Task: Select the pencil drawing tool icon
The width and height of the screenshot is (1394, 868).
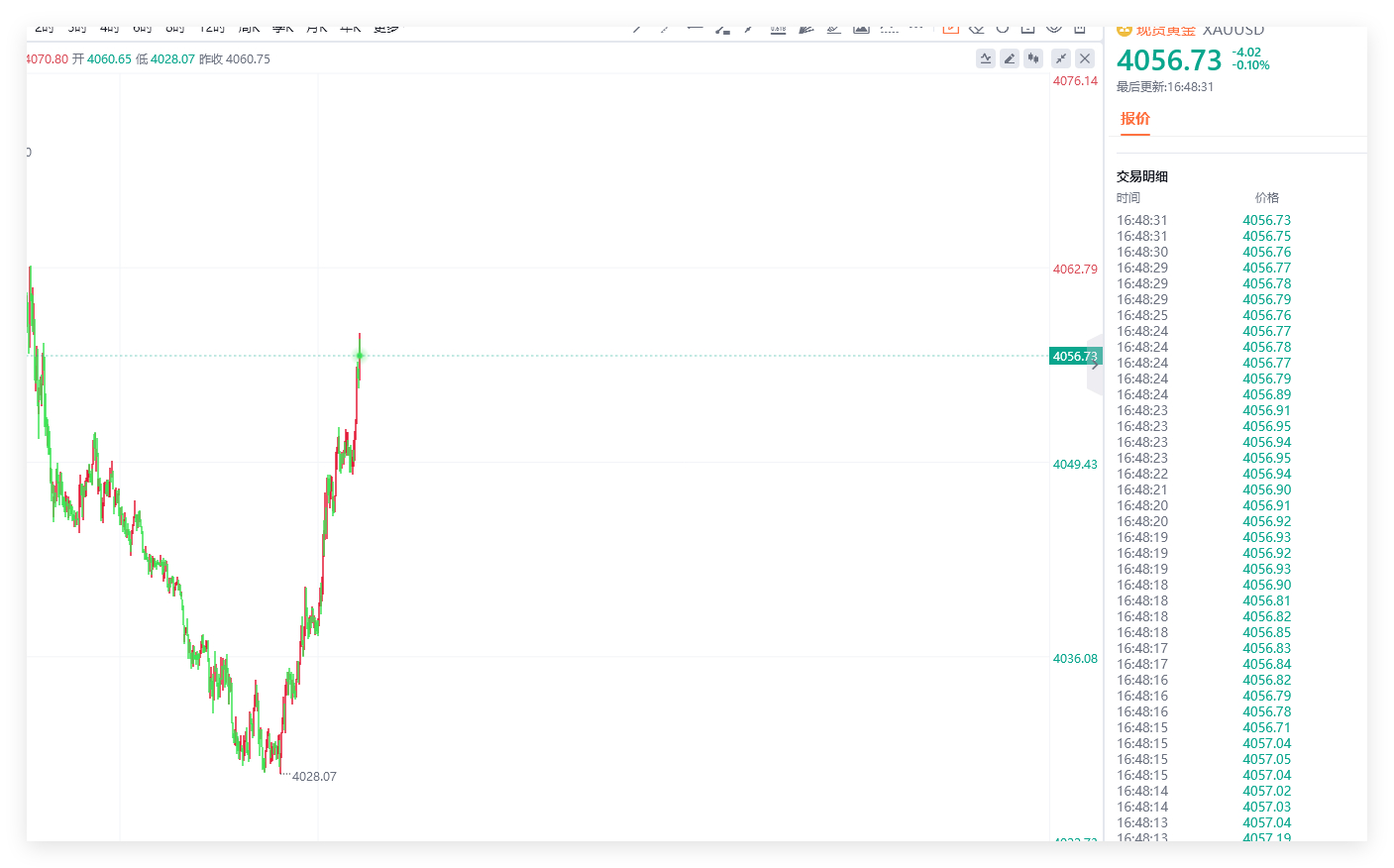Action: [1010, 58]
